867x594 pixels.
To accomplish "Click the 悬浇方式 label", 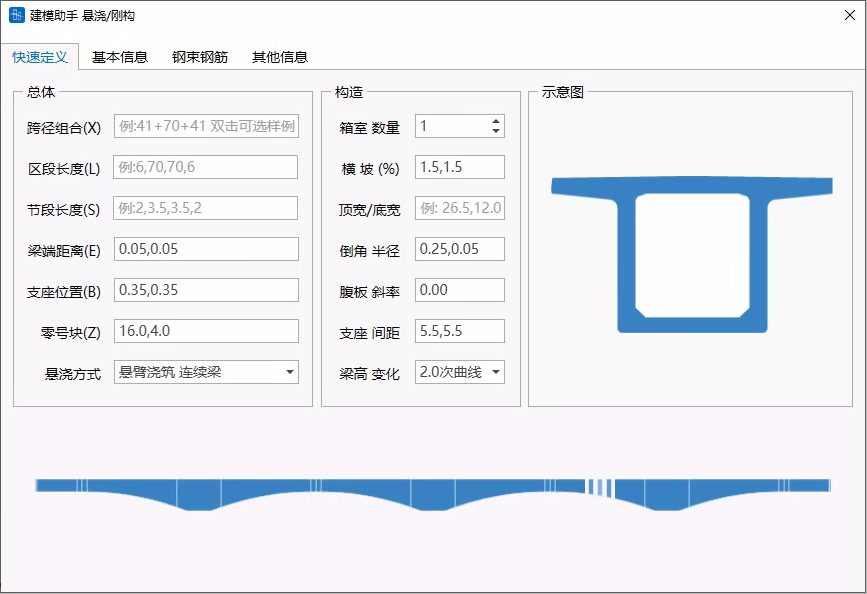I will coord(73,374).
